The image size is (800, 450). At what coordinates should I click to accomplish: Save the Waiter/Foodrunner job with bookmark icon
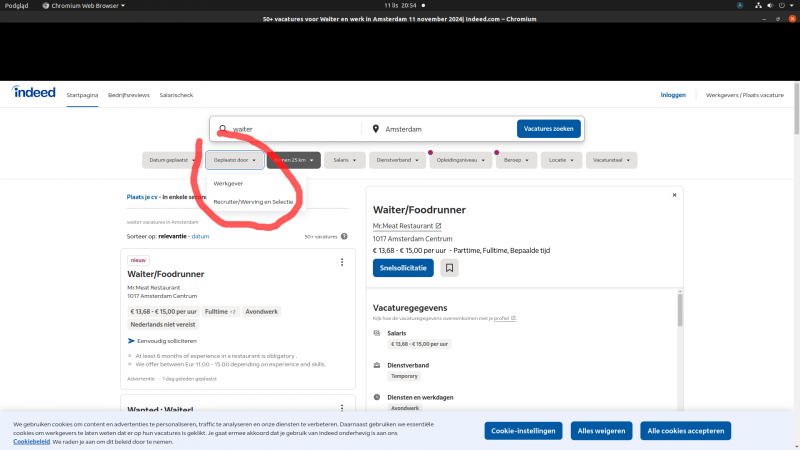click(x=449, y=267)
